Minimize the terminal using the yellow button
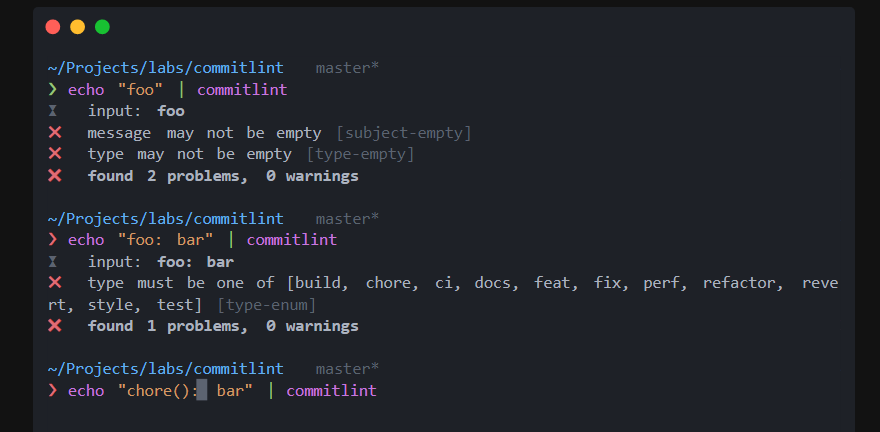The height and width of the screenshot is (432, 880). (x=77, y=27)
